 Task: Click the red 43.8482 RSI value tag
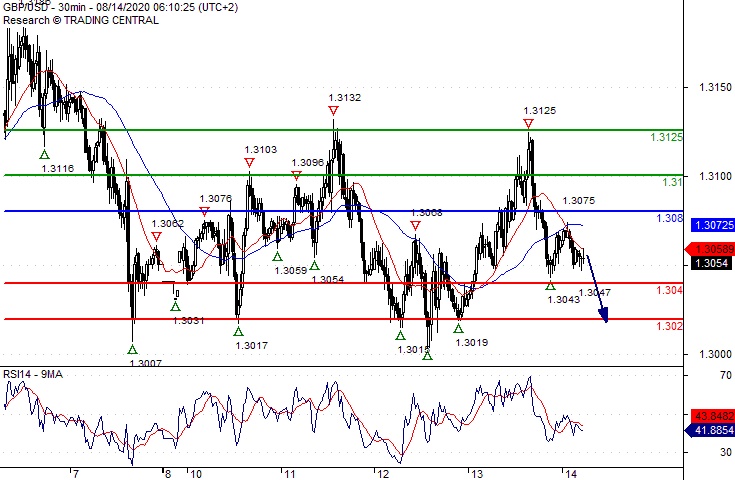pos(713,416)
